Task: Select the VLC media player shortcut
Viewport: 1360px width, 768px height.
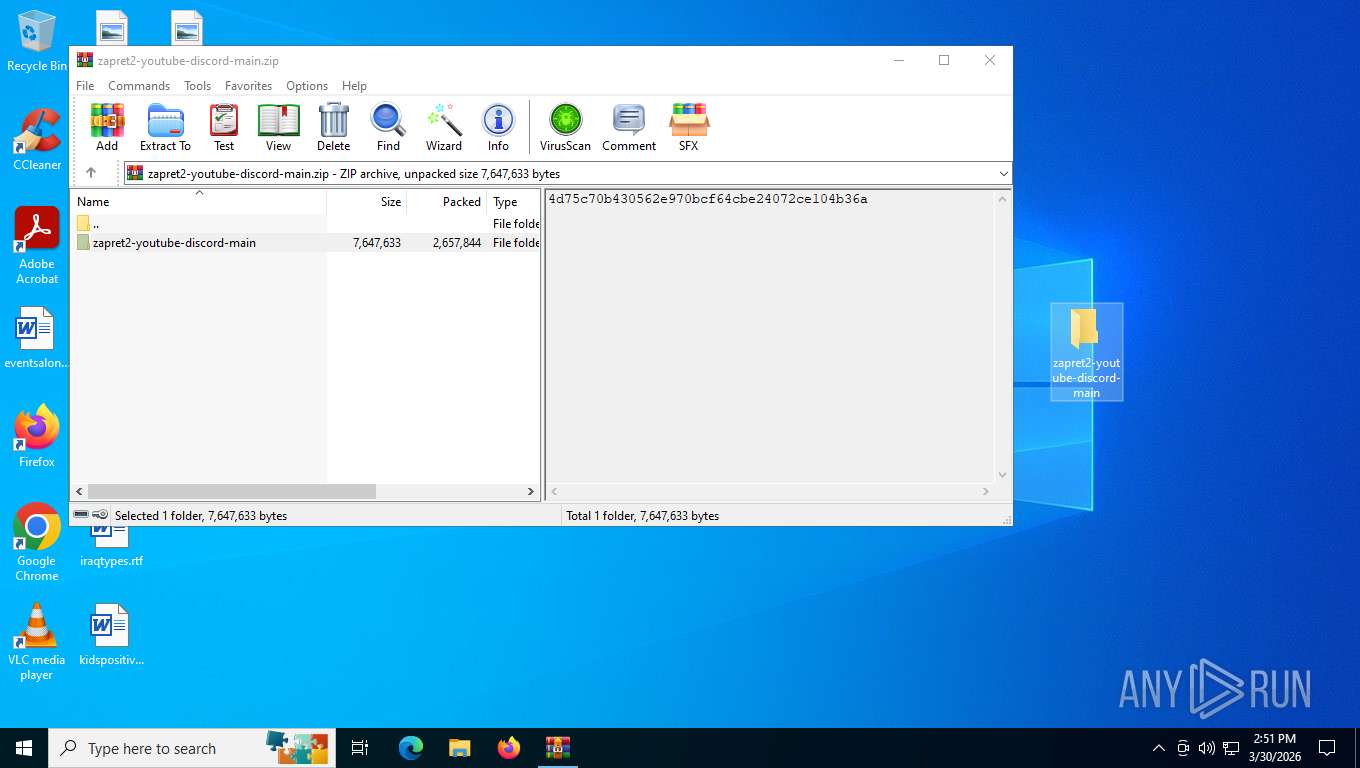Action: [37, 642]
